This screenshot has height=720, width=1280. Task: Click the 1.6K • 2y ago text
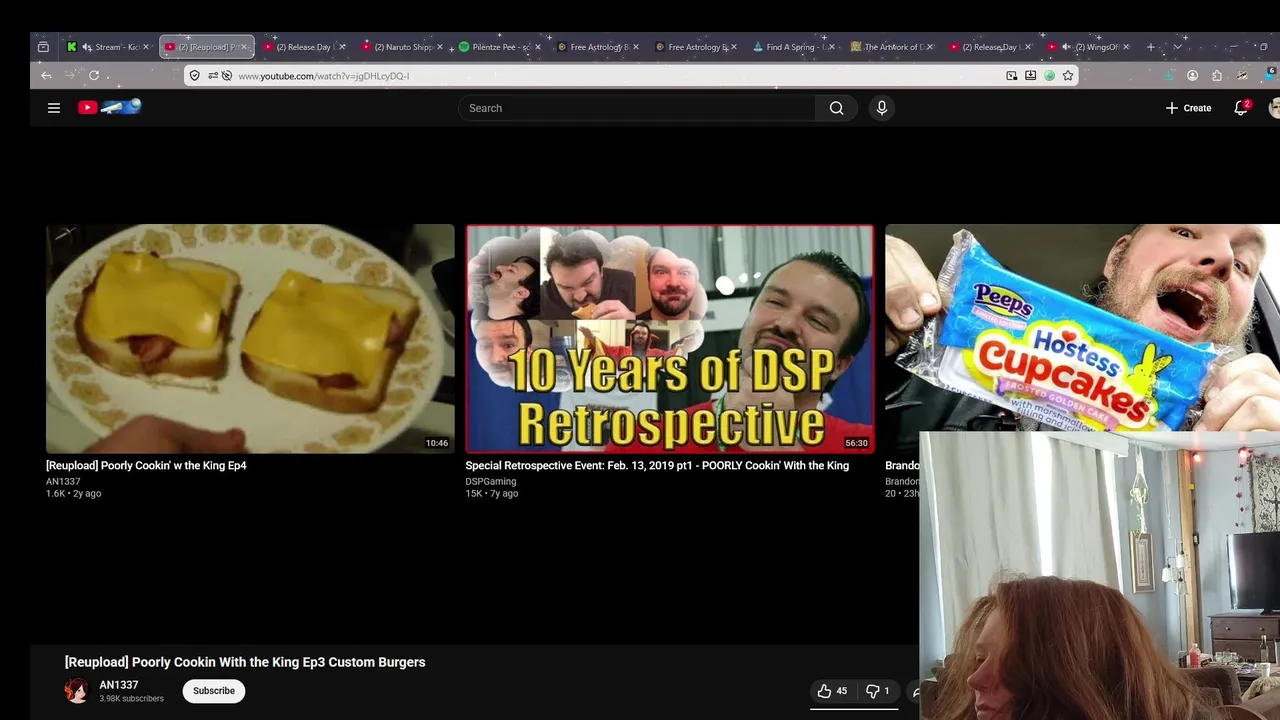point(73,493)
